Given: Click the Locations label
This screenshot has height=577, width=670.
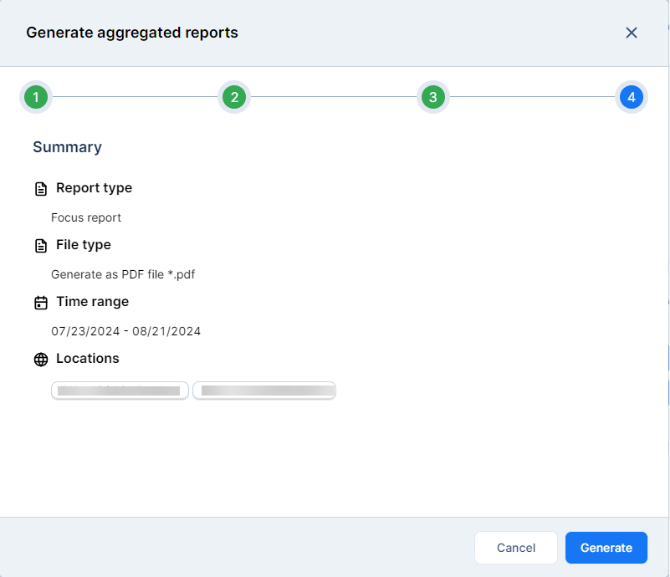Looking at the screenshot, I should pos(87,359).
